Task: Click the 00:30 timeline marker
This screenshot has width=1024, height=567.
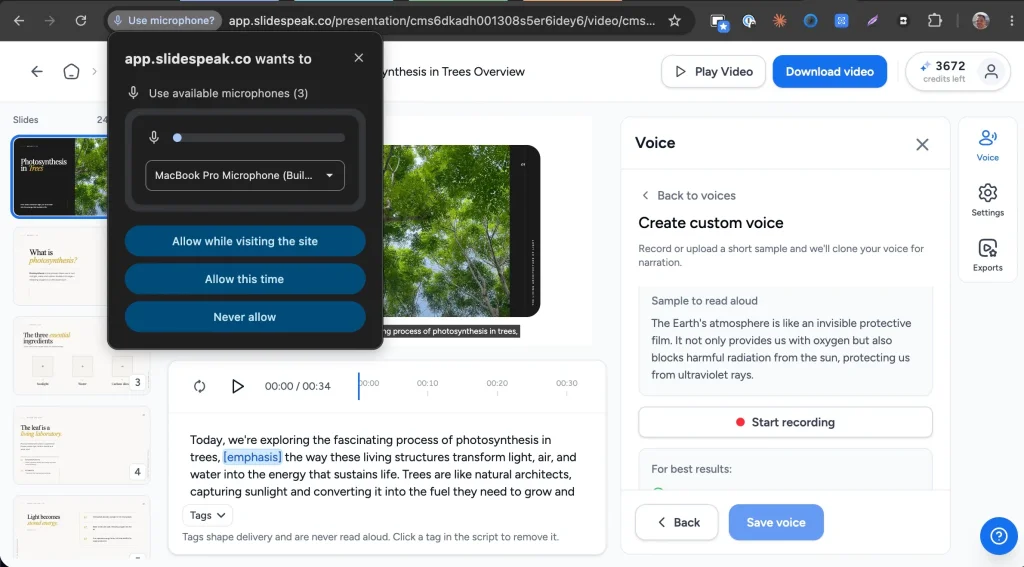Action: click(x=566, y=383)
